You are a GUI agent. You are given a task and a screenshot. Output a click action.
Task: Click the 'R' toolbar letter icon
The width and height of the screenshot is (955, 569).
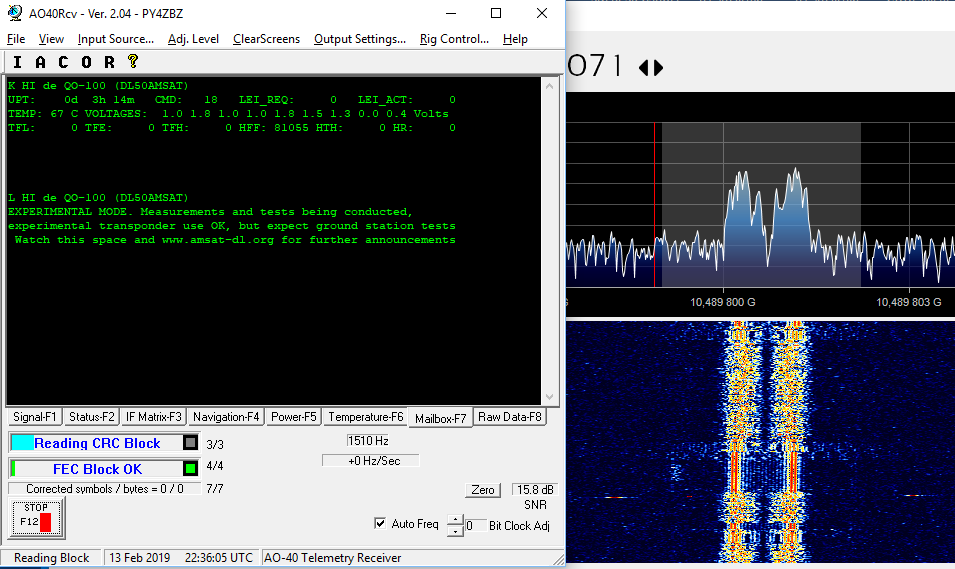107,62
